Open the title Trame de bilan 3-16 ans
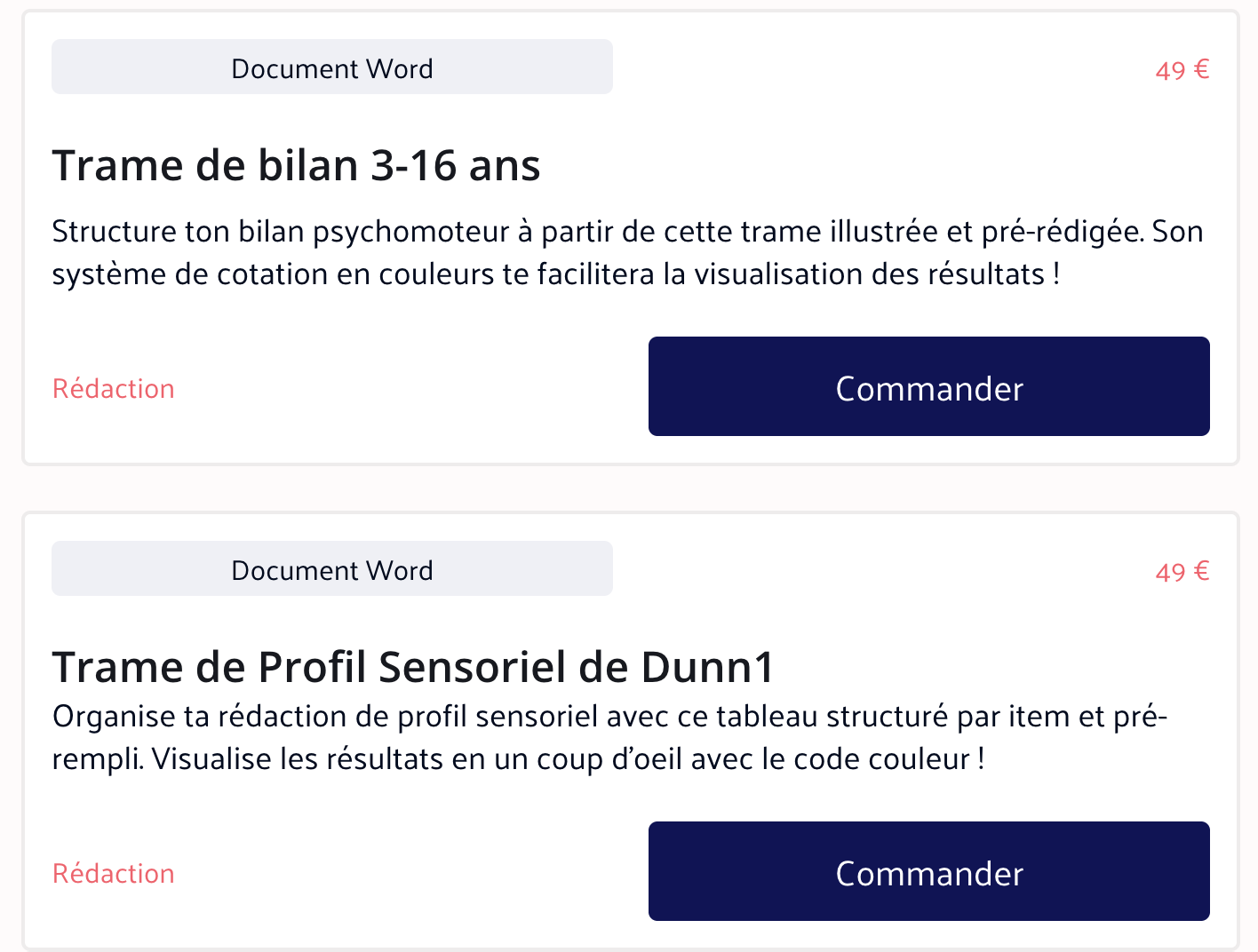This screenshot has height=952, width=1258. [296, 165]
